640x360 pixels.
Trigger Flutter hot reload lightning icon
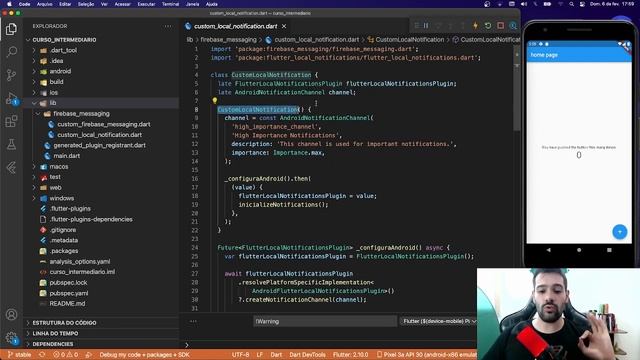475,26
